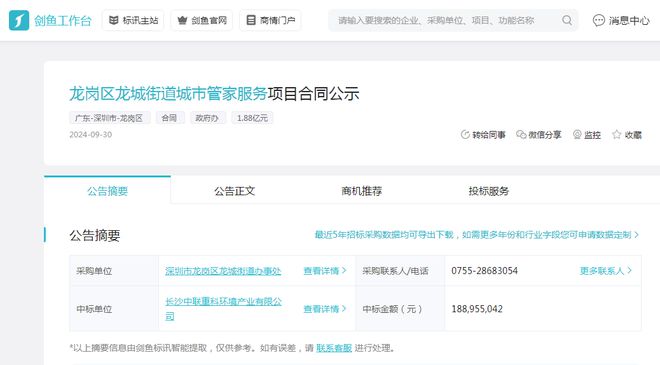Switch to the 公告正文 tab
Screen dimensions: 660x365
point(234,191)
